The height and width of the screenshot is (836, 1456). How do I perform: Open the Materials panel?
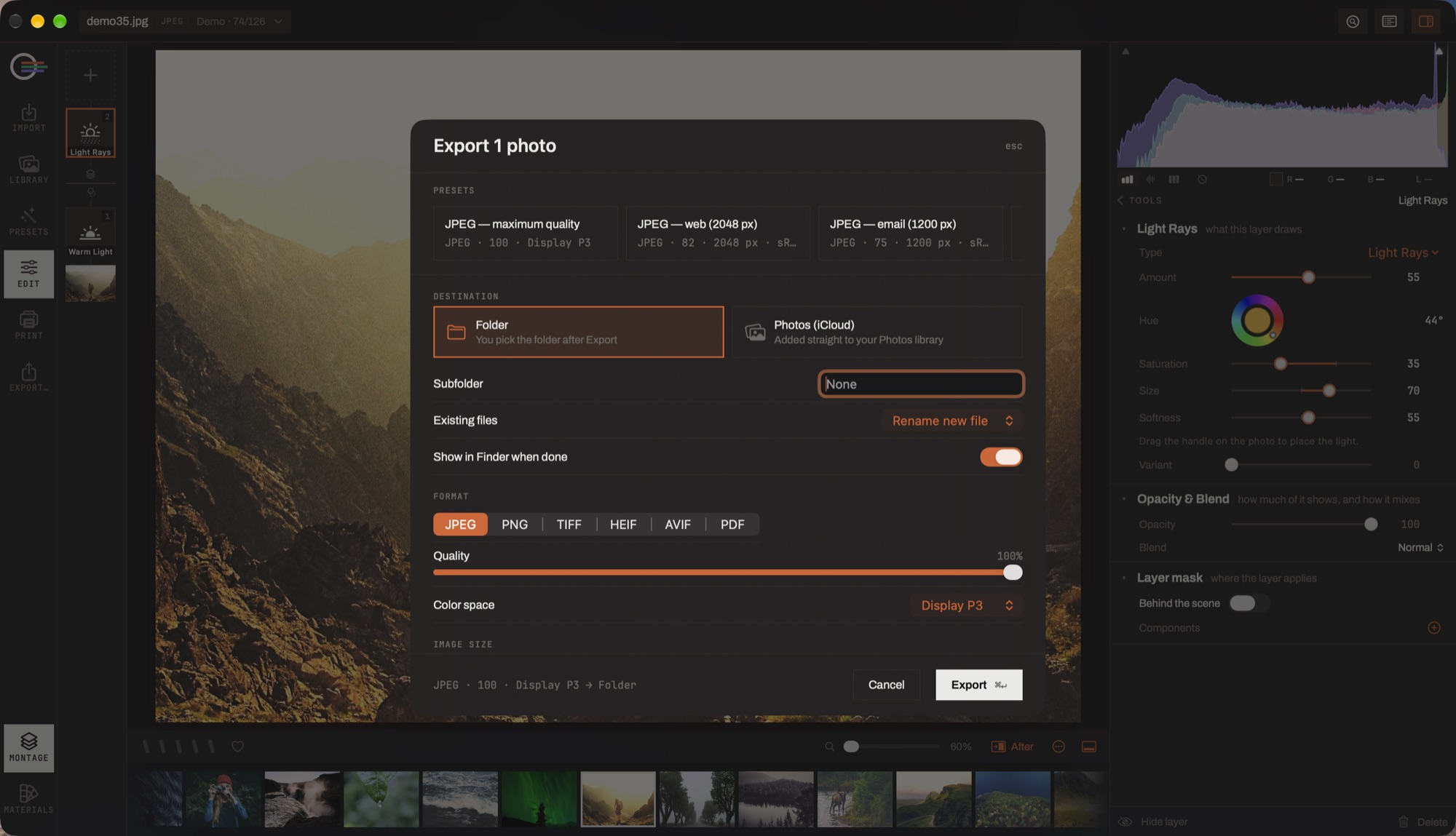pyautogui.click(x=28, y=799)
